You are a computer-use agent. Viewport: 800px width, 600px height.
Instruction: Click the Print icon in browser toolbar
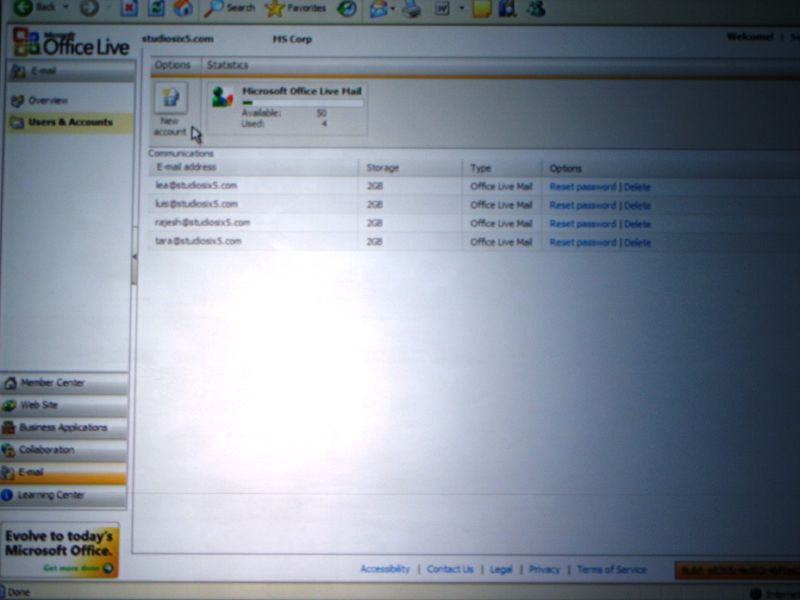click(x=411, y=9)
